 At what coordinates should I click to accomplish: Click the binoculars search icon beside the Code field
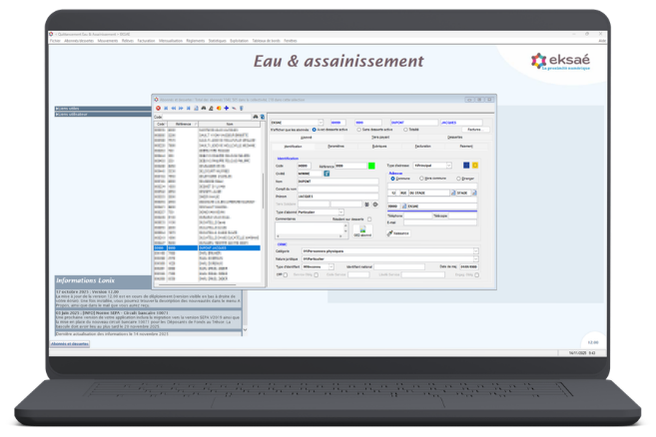click(x=257, y=115)
